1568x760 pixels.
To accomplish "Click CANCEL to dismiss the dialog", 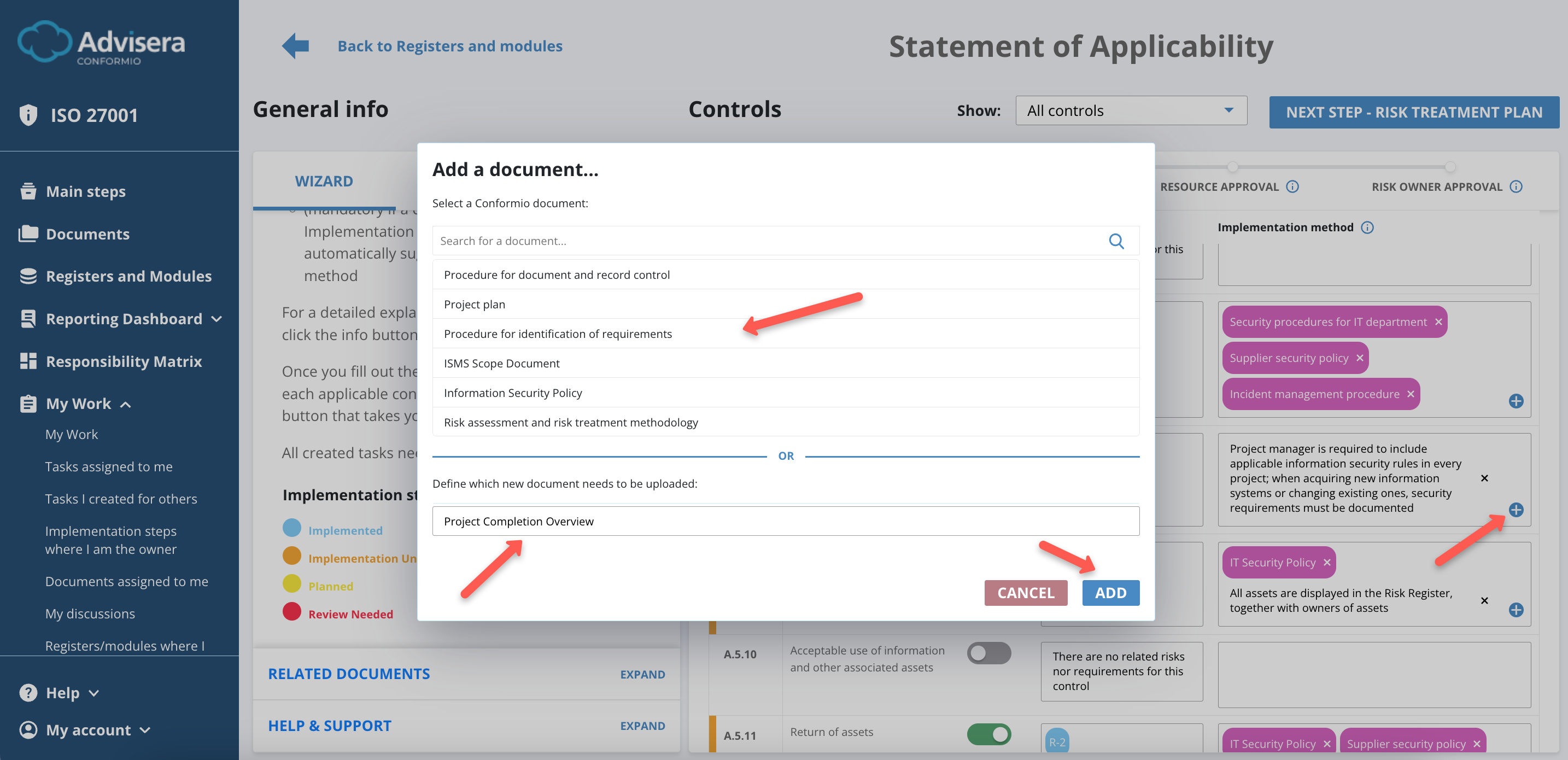I will 1026,593.
